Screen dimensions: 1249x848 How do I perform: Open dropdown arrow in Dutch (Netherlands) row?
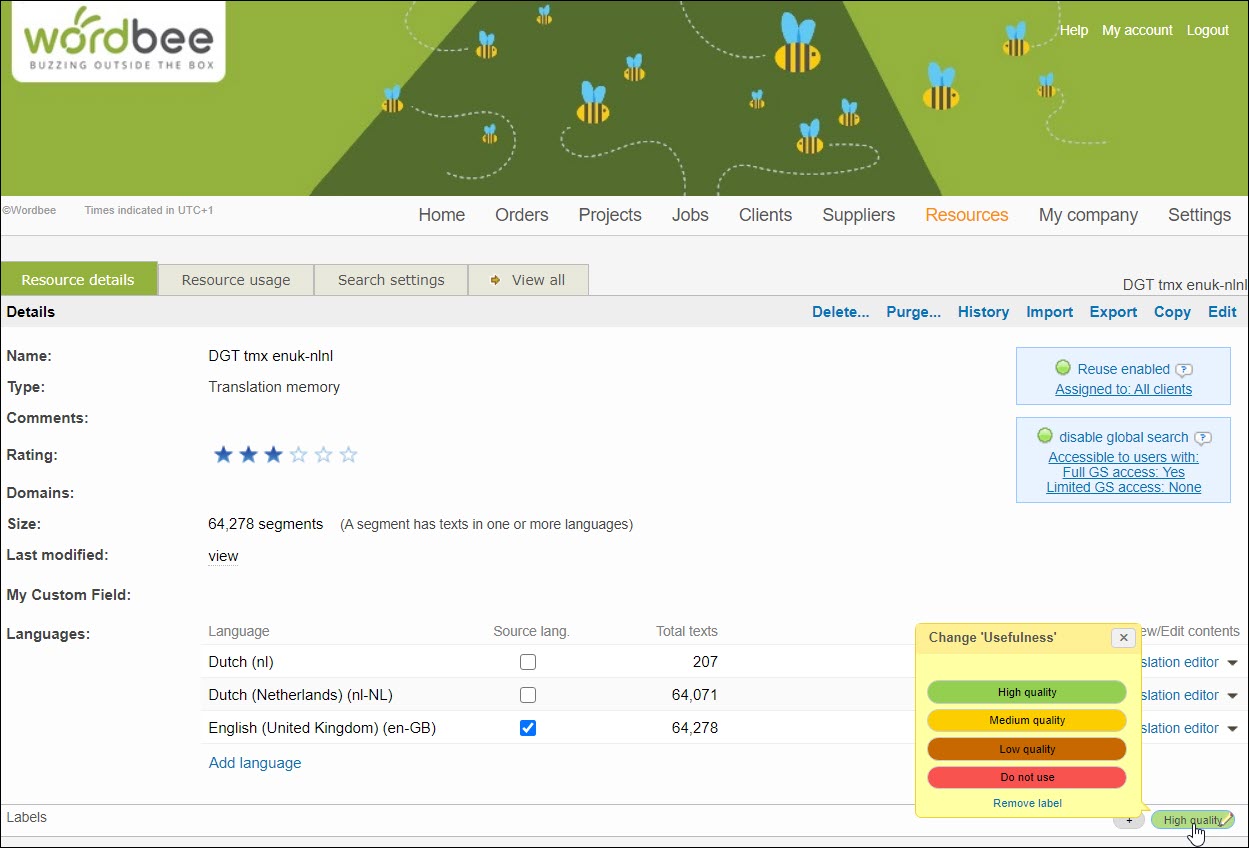(1232, 696)
